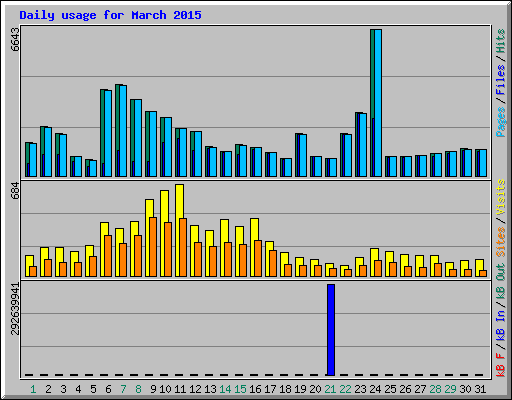Click day label 4 on the x-axis
The image size is (512, 400).
click(78, 389)
